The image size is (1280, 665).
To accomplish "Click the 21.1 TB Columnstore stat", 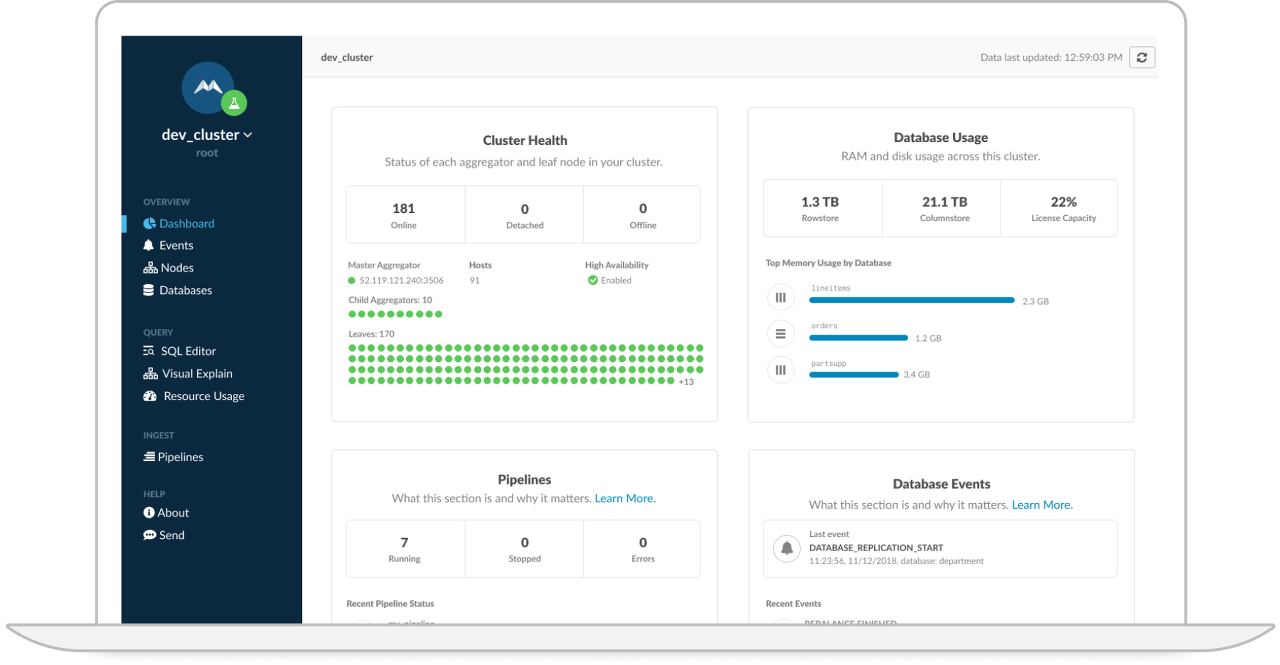I will click(941, 208).
